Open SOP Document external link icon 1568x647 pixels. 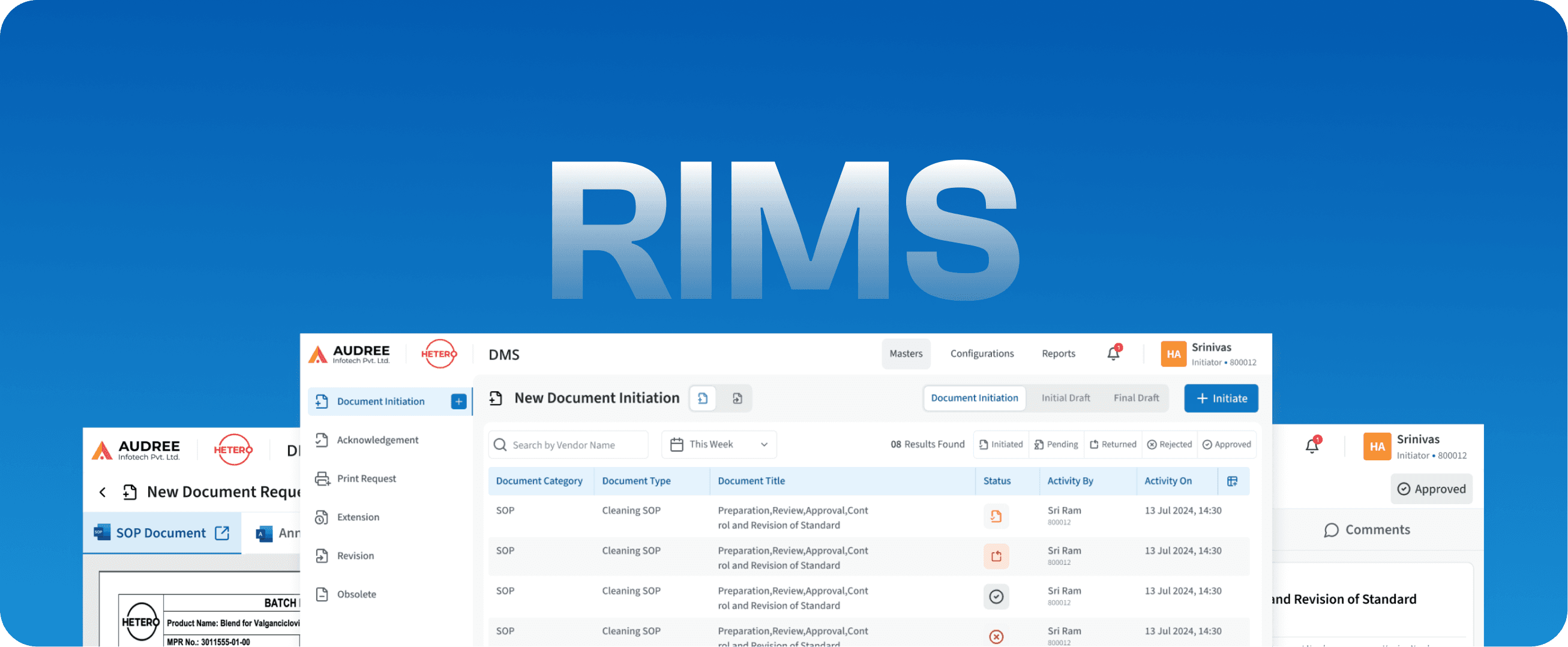(222, 533)
